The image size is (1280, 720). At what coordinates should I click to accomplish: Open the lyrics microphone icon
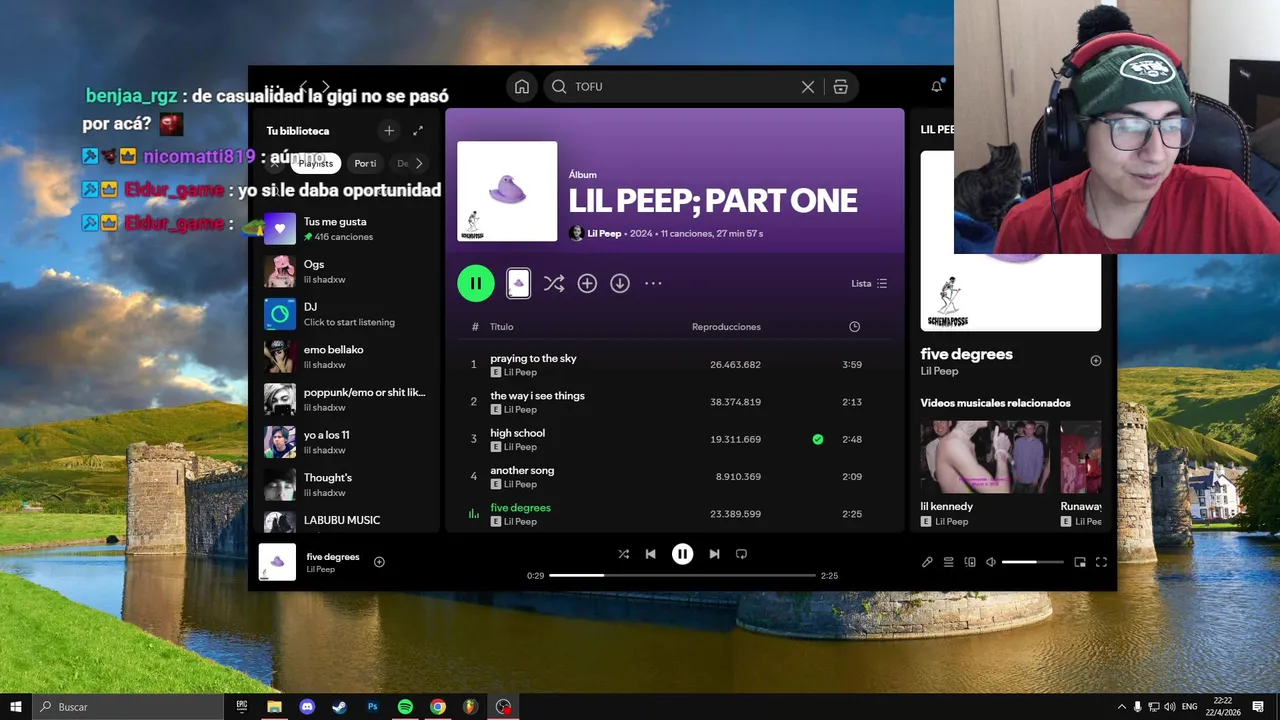tap(927, 562)
